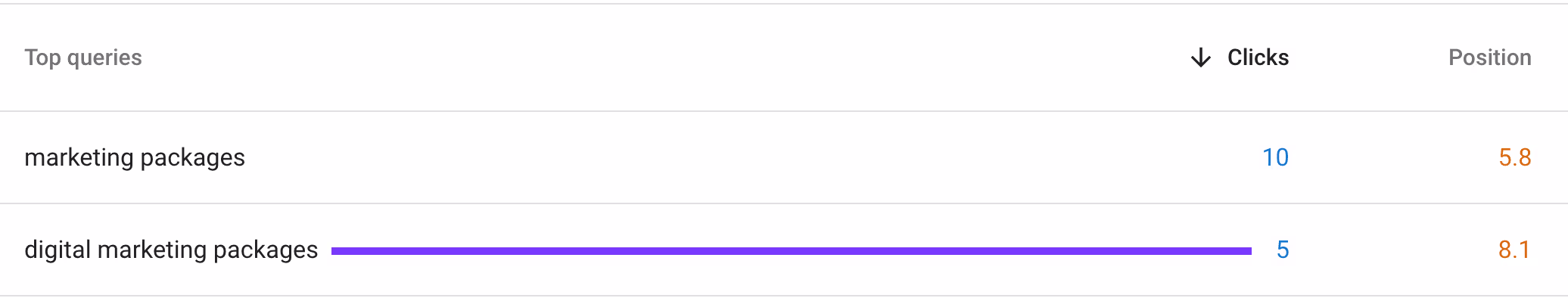
Task: Open the "digital marketing packages" query
Action: (171, 250)
